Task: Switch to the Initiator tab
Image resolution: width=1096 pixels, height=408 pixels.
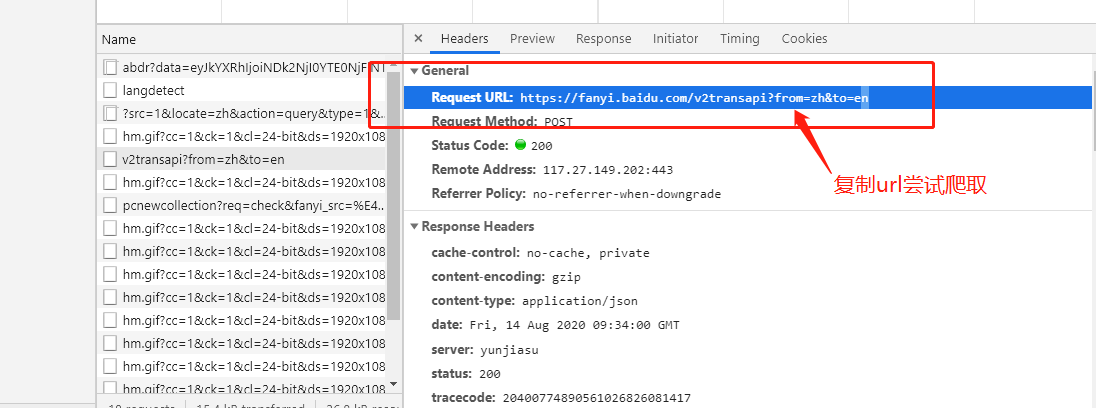Action: (x=675, y=38)
